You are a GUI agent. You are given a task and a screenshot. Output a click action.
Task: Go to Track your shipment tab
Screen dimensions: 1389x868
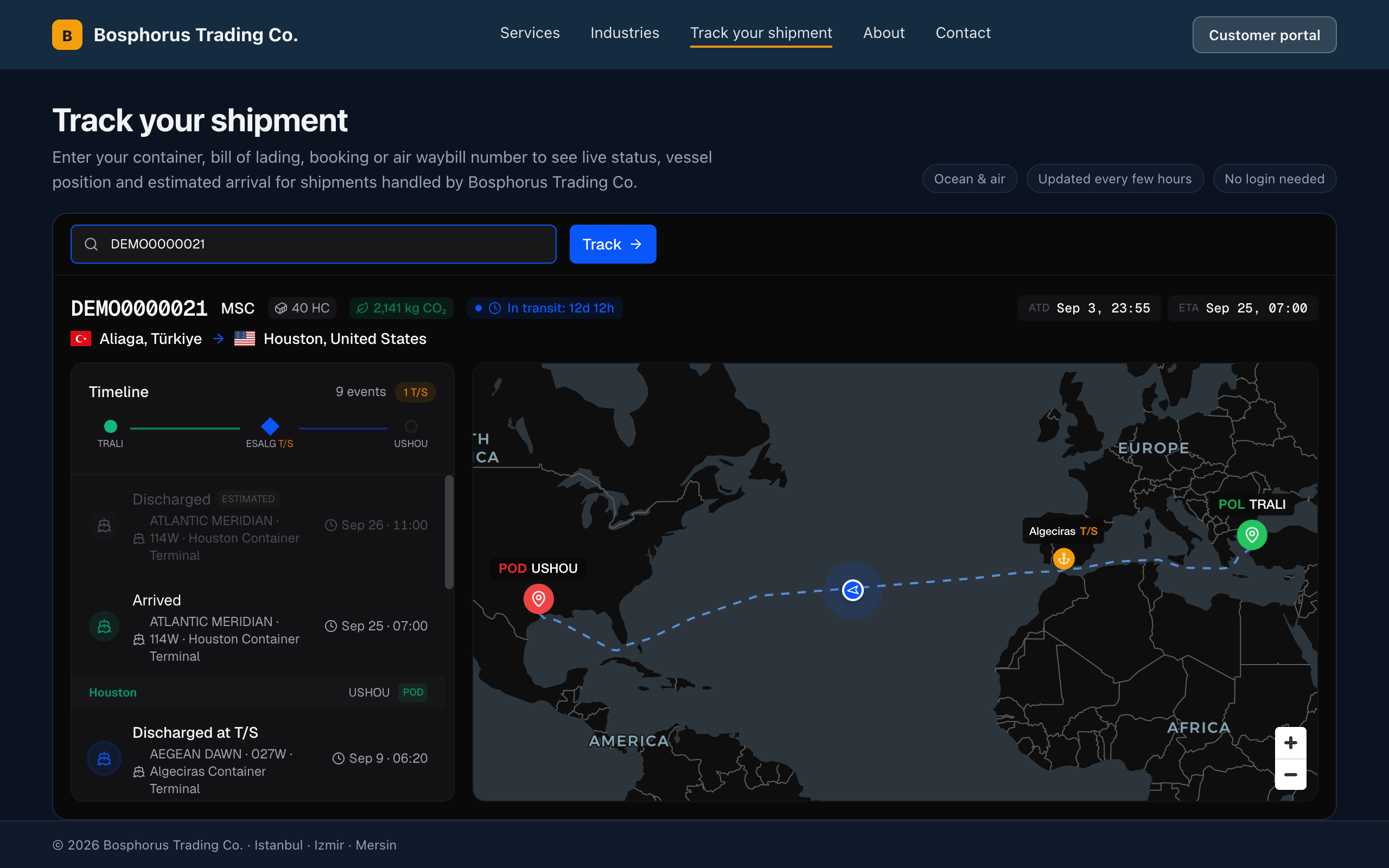761,33
